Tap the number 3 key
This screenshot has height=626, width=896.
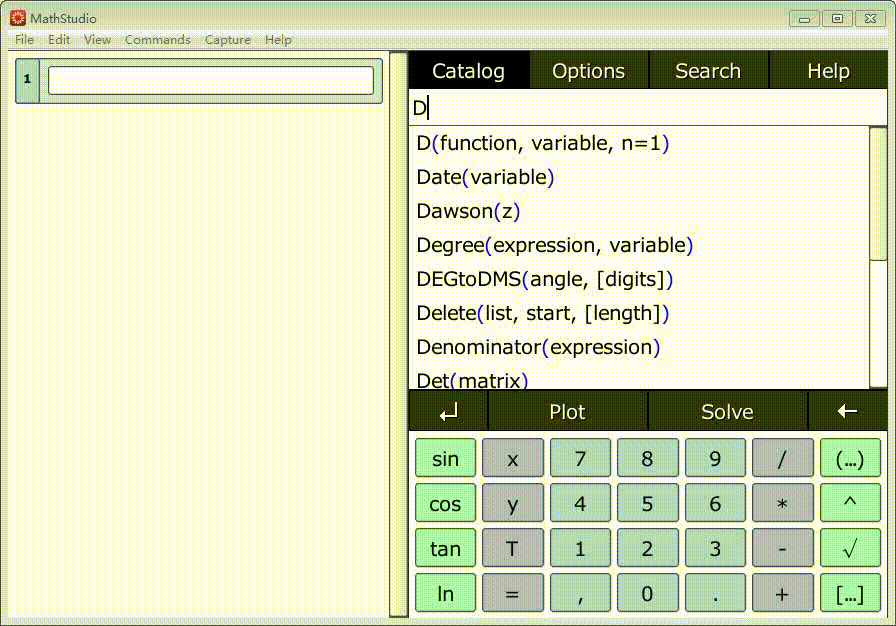(715, 548)
